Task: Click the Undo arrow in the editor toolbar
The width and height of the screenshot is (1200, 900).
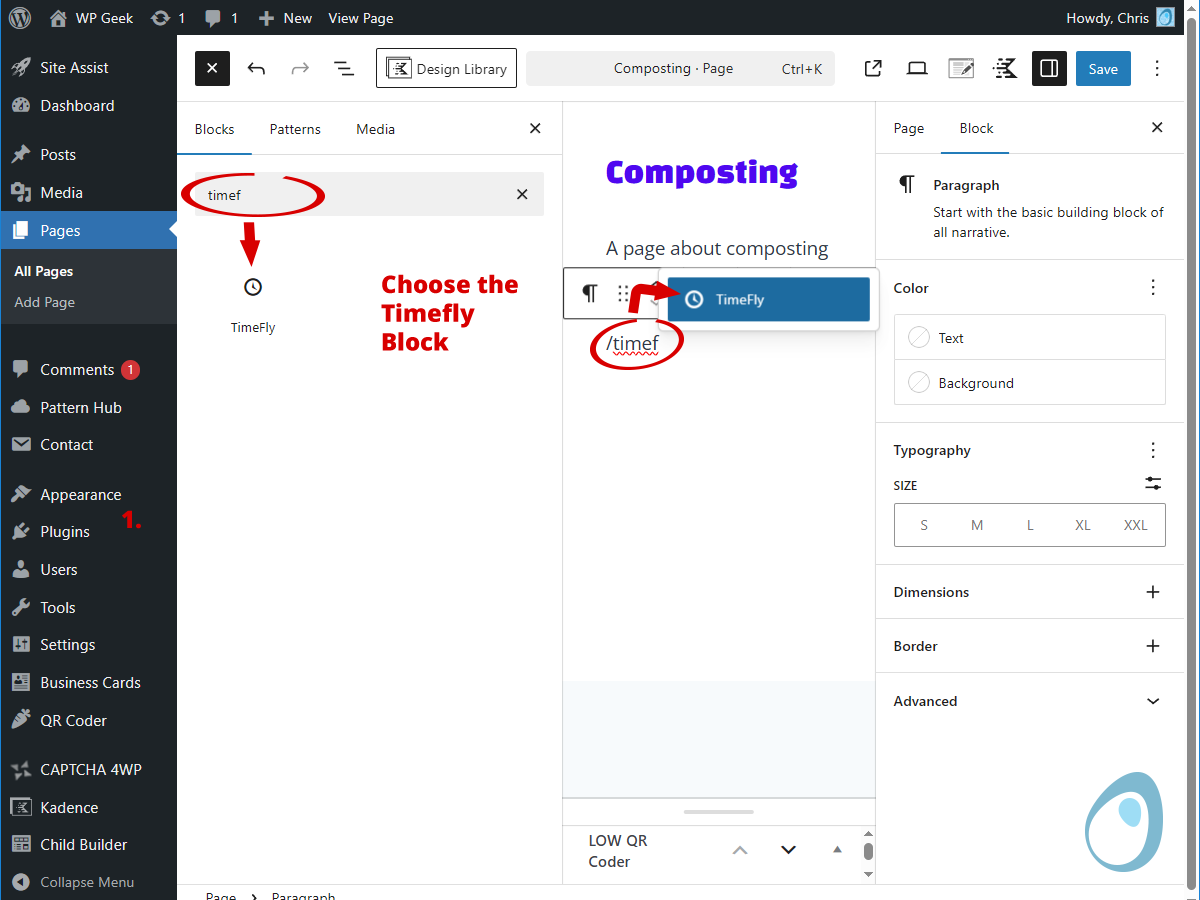Action: pos(256,68)
